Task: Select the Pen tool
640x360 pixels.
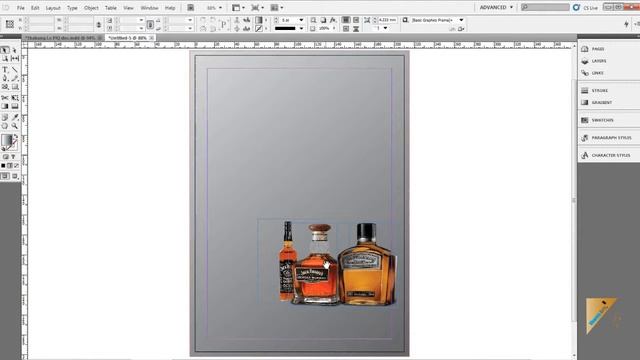Action: tap(5, 78)
